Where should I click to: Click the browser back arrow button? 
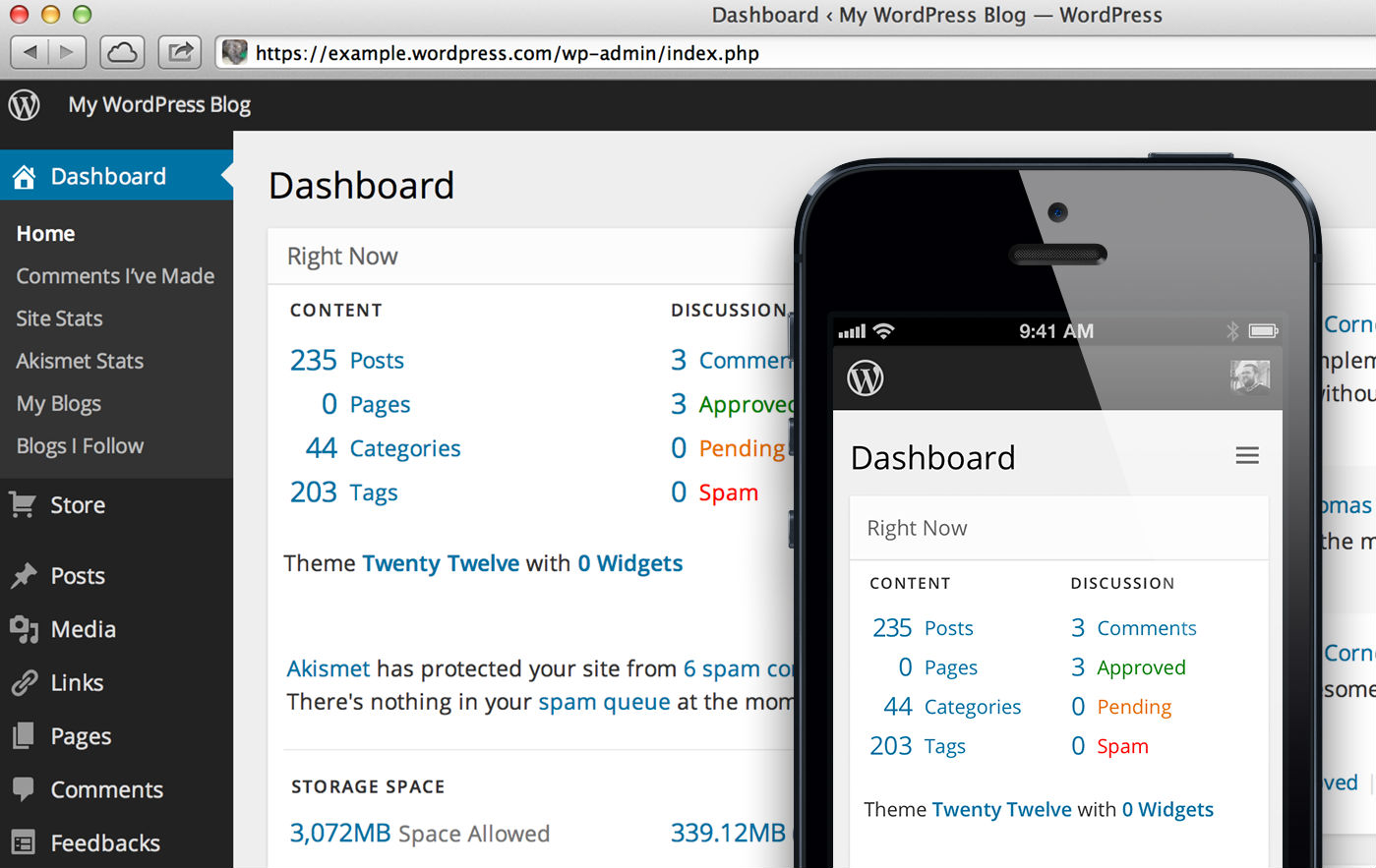(30, 52)
